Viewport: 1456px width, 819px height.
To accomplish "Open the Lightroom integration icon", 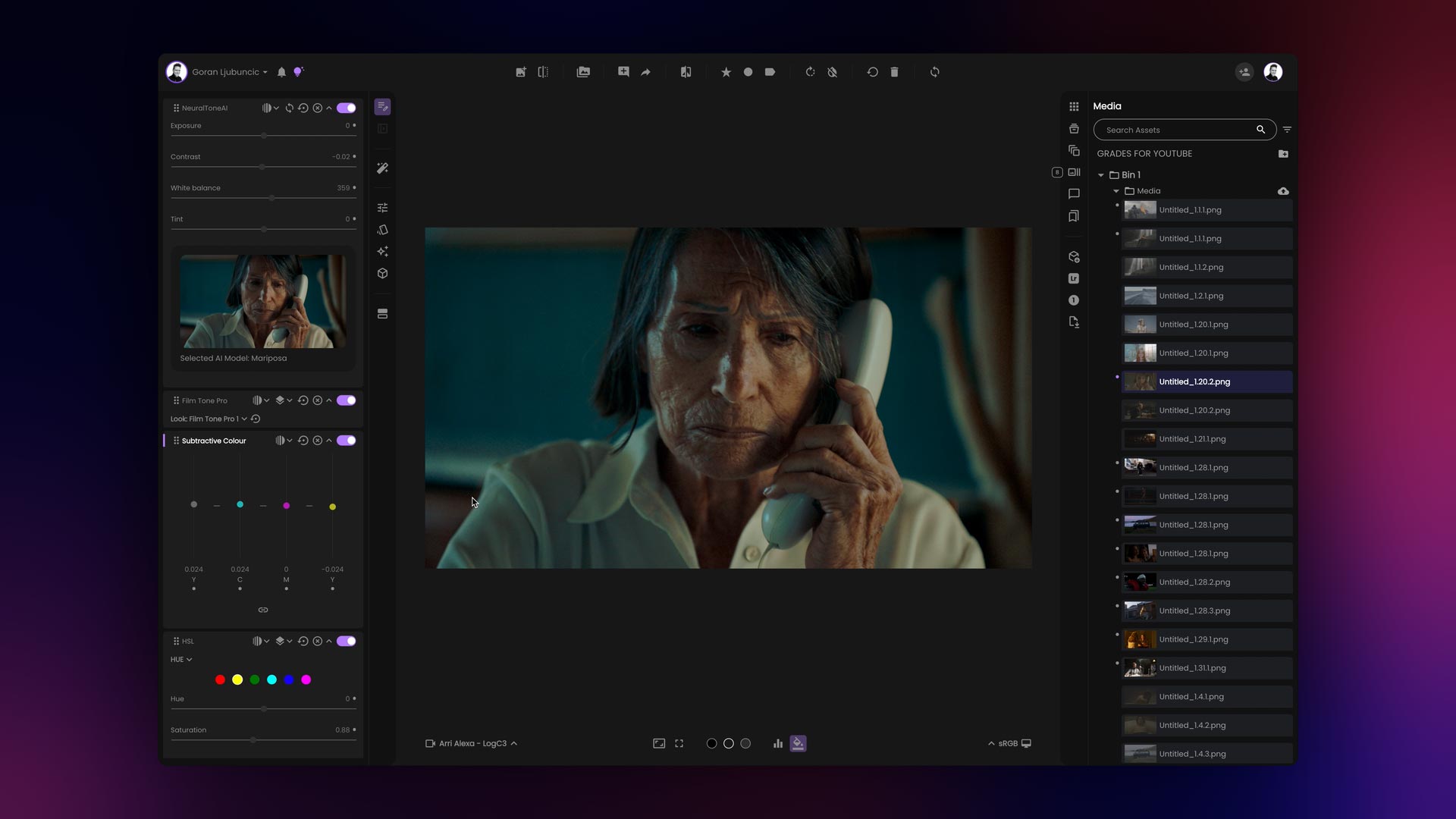I will coord(1074,278).
